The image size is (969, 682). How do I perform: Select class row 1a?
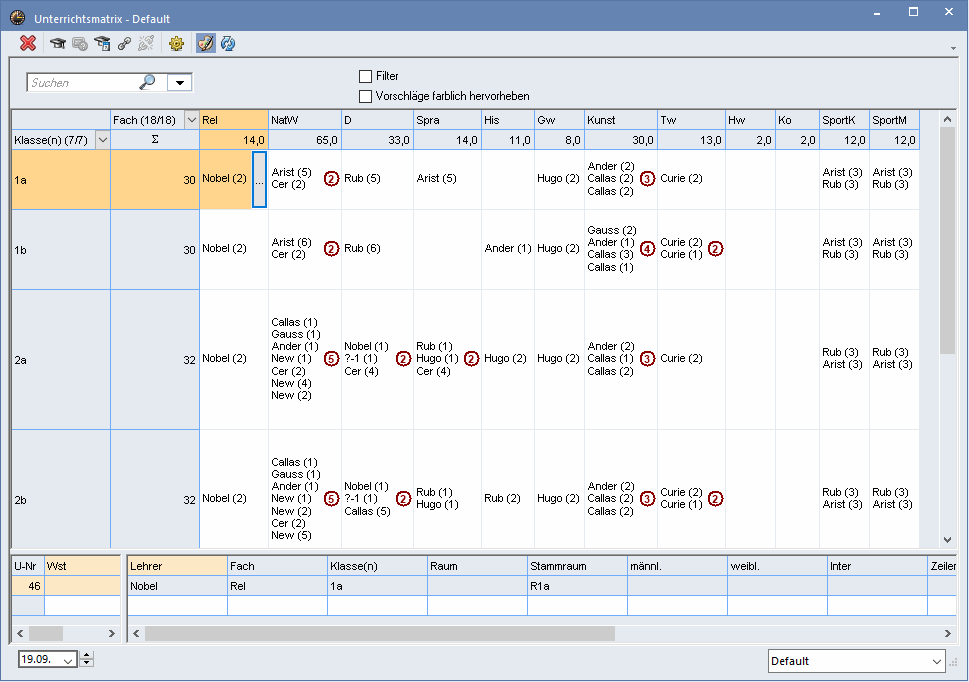(61, 180)
